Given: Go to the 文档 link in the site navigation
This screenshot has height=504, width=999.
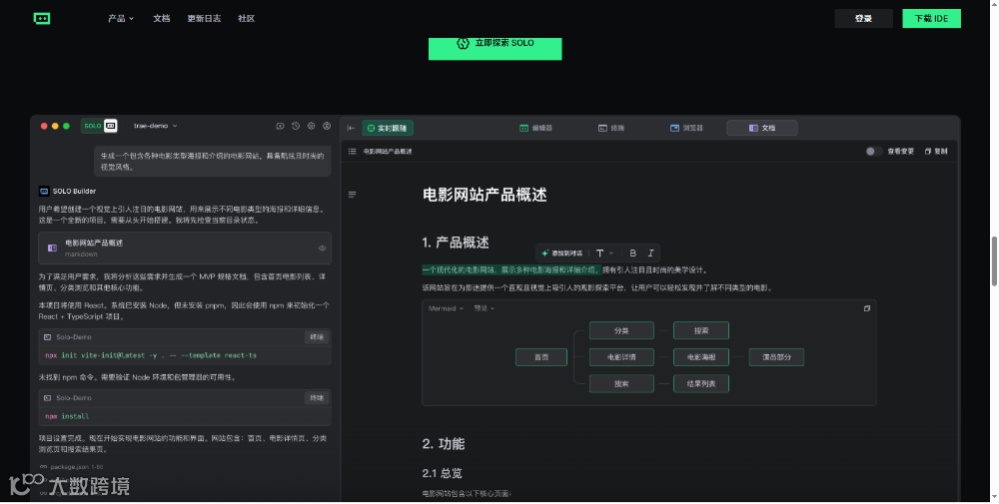Looking at the screenshot, I should tap(161, 18).
